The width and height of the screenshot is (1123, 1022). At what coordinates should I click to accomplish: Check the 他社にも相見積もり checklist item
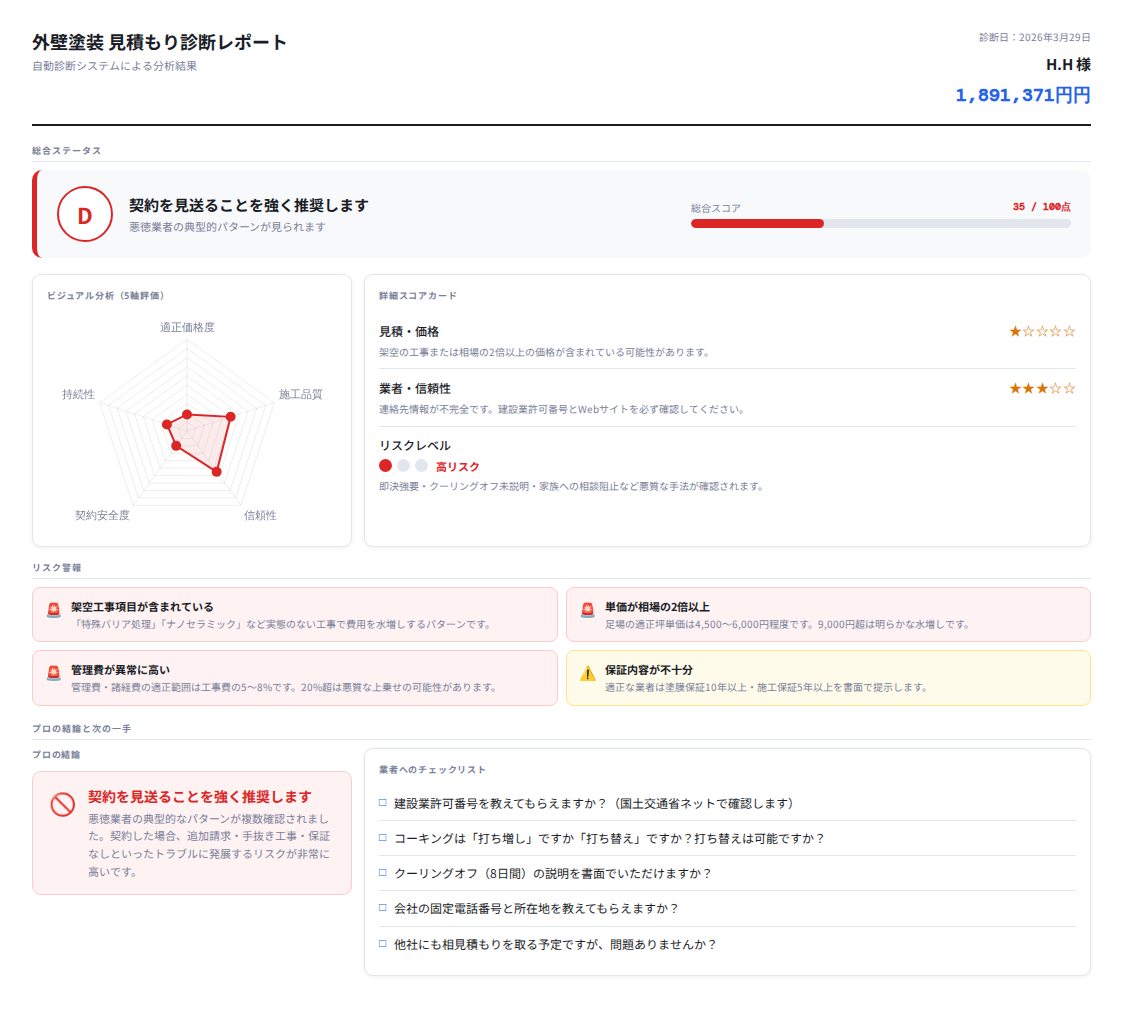[x=382, y=943]
